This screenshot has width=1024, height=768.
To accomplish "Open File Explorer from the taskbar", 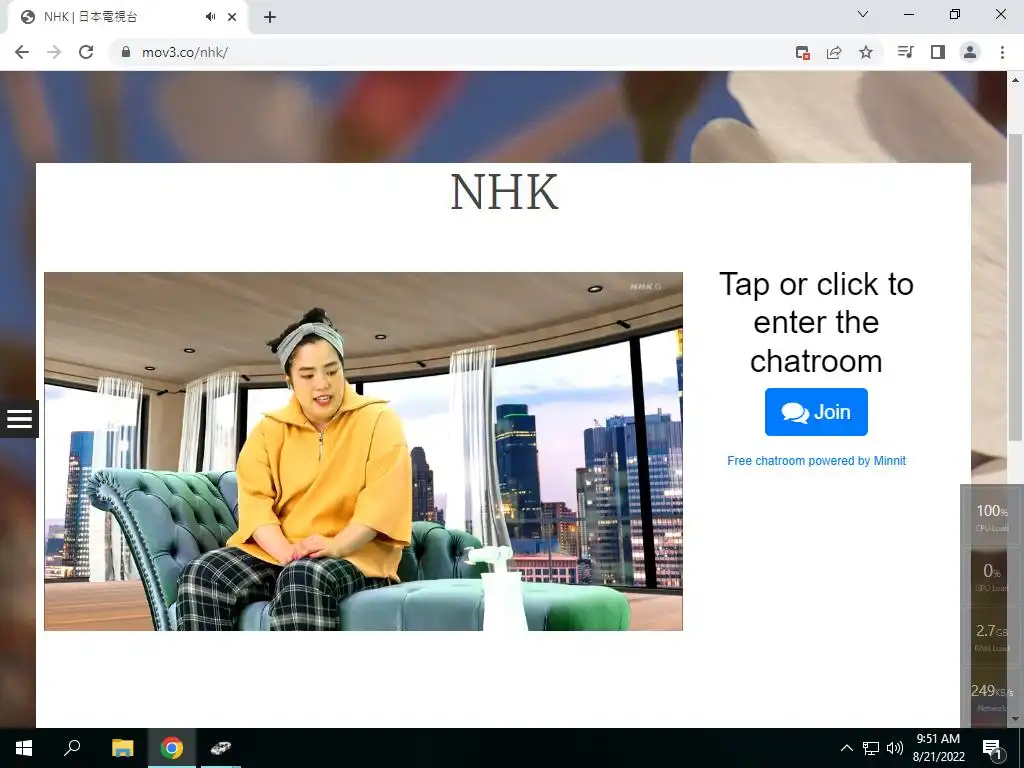I will [122, 748].
